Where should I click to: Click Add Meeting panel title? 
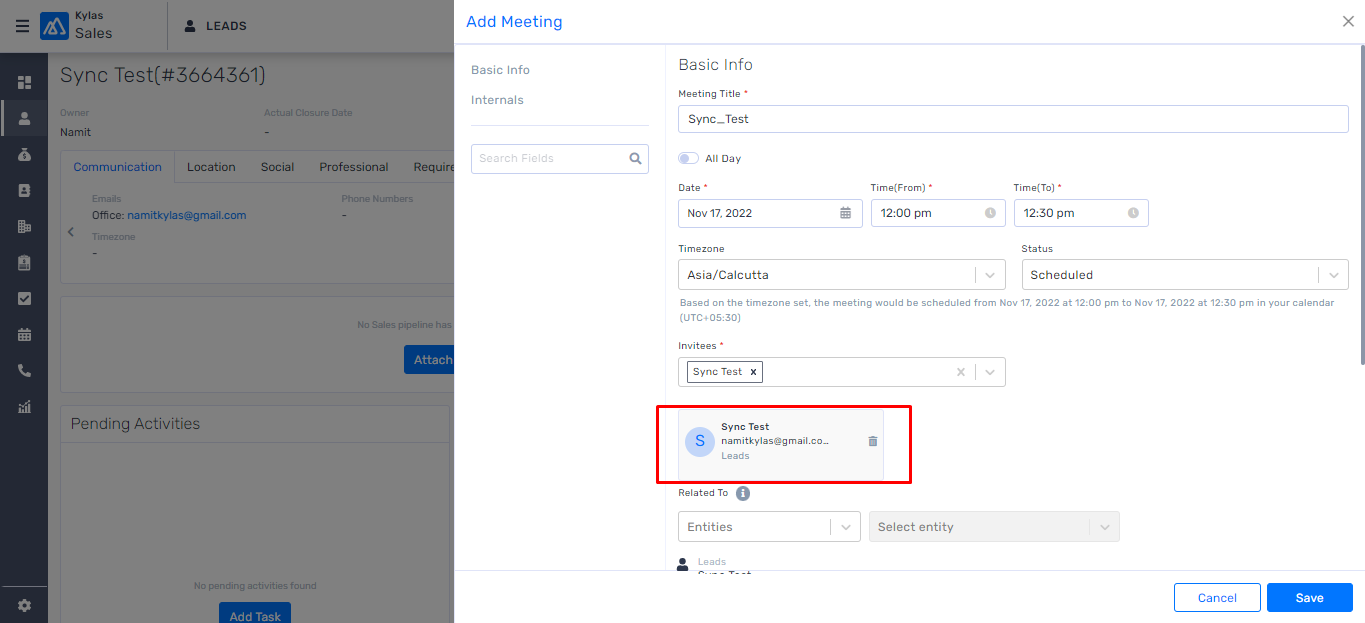(x=514, y=21)
